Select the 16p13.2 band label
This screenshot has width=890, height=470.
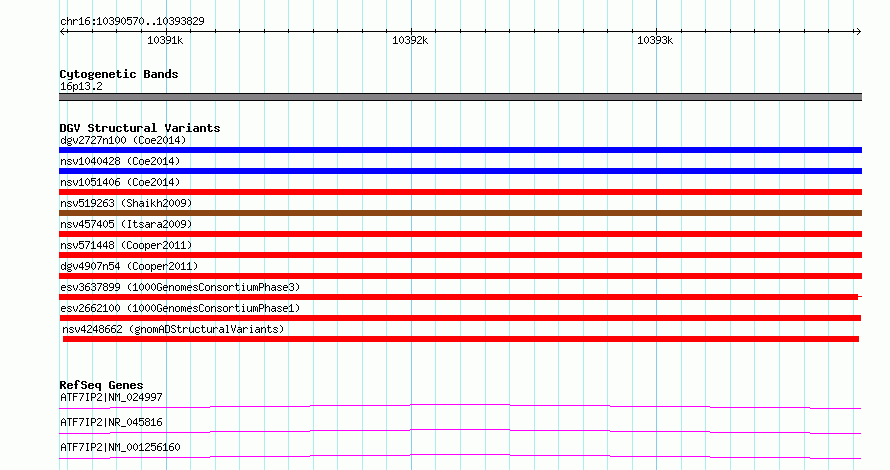coord(81,86)
